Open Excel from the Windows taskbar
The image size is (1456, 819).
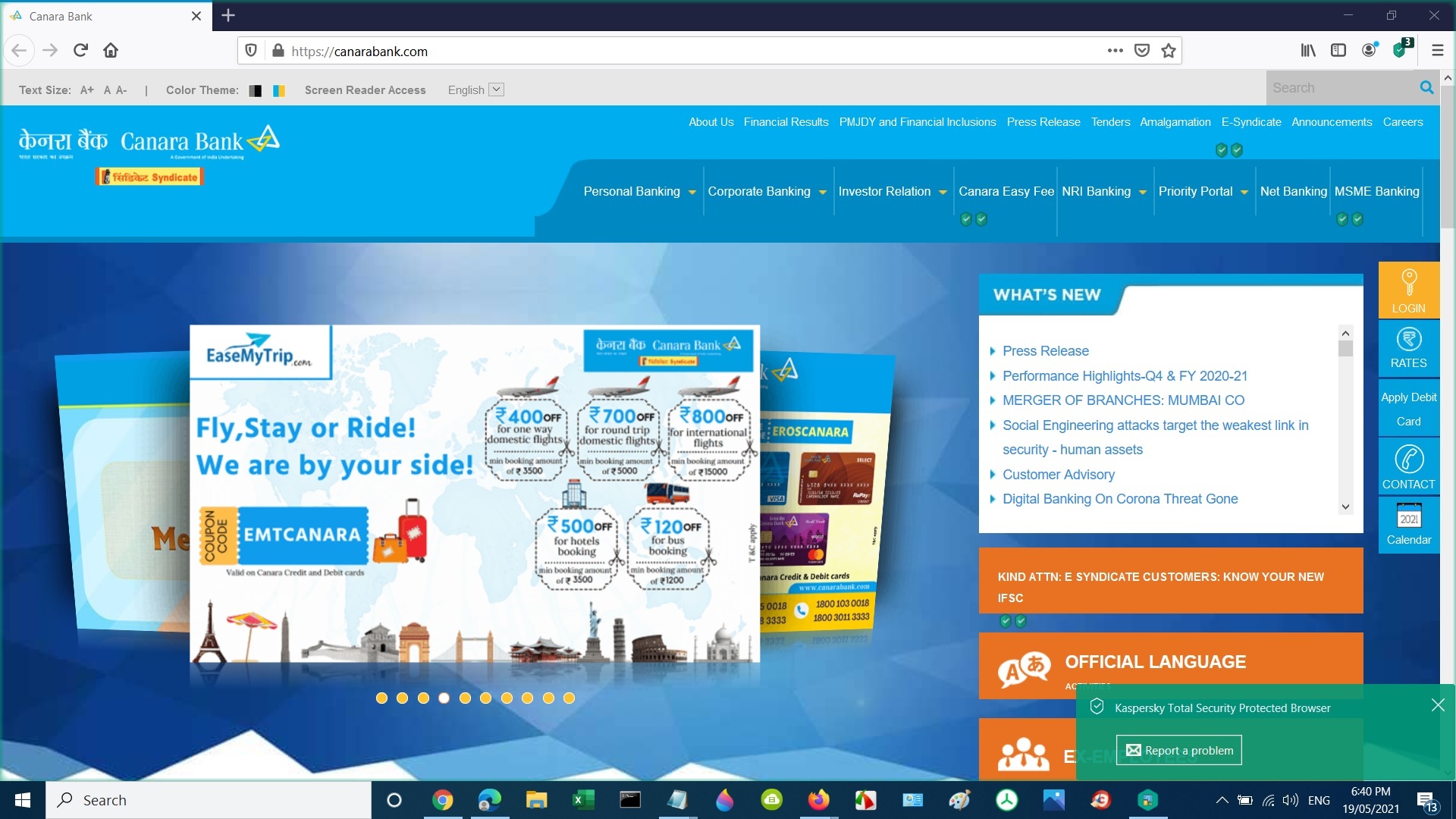click(582, 800)
